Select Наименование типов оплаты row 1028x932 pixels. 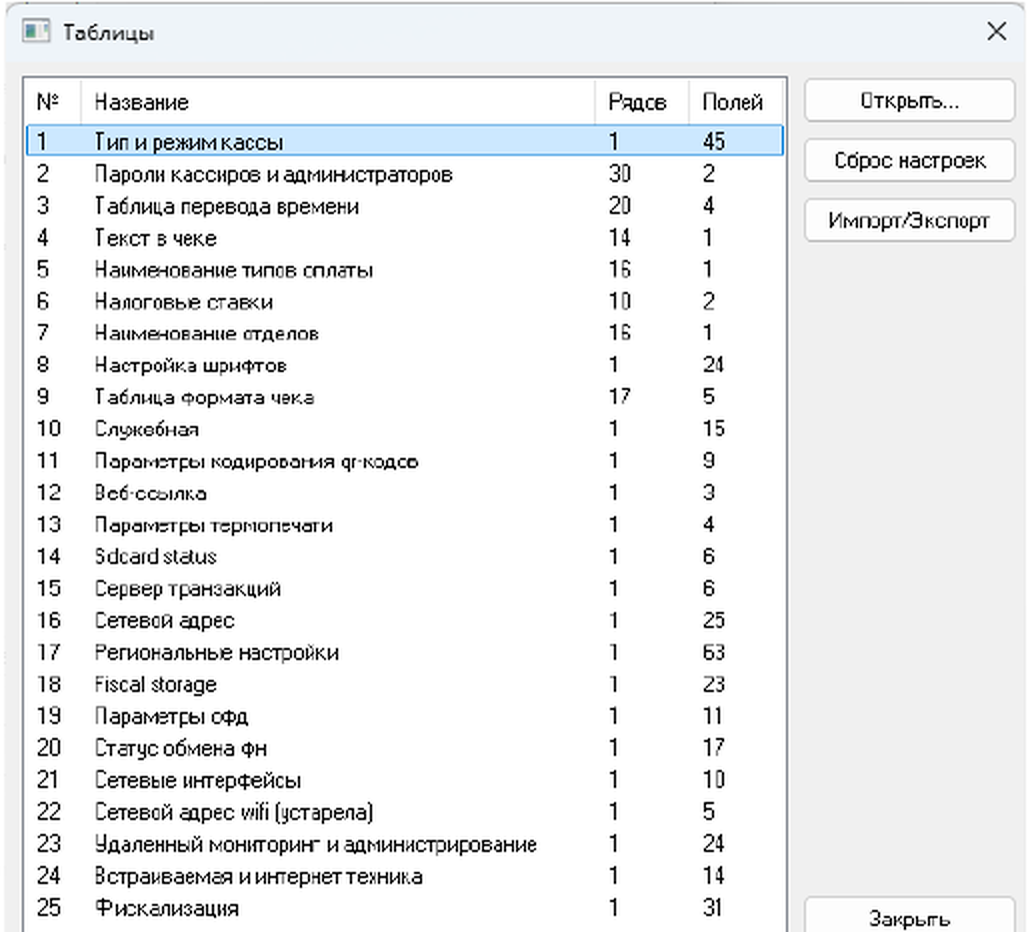pos(405,269)
